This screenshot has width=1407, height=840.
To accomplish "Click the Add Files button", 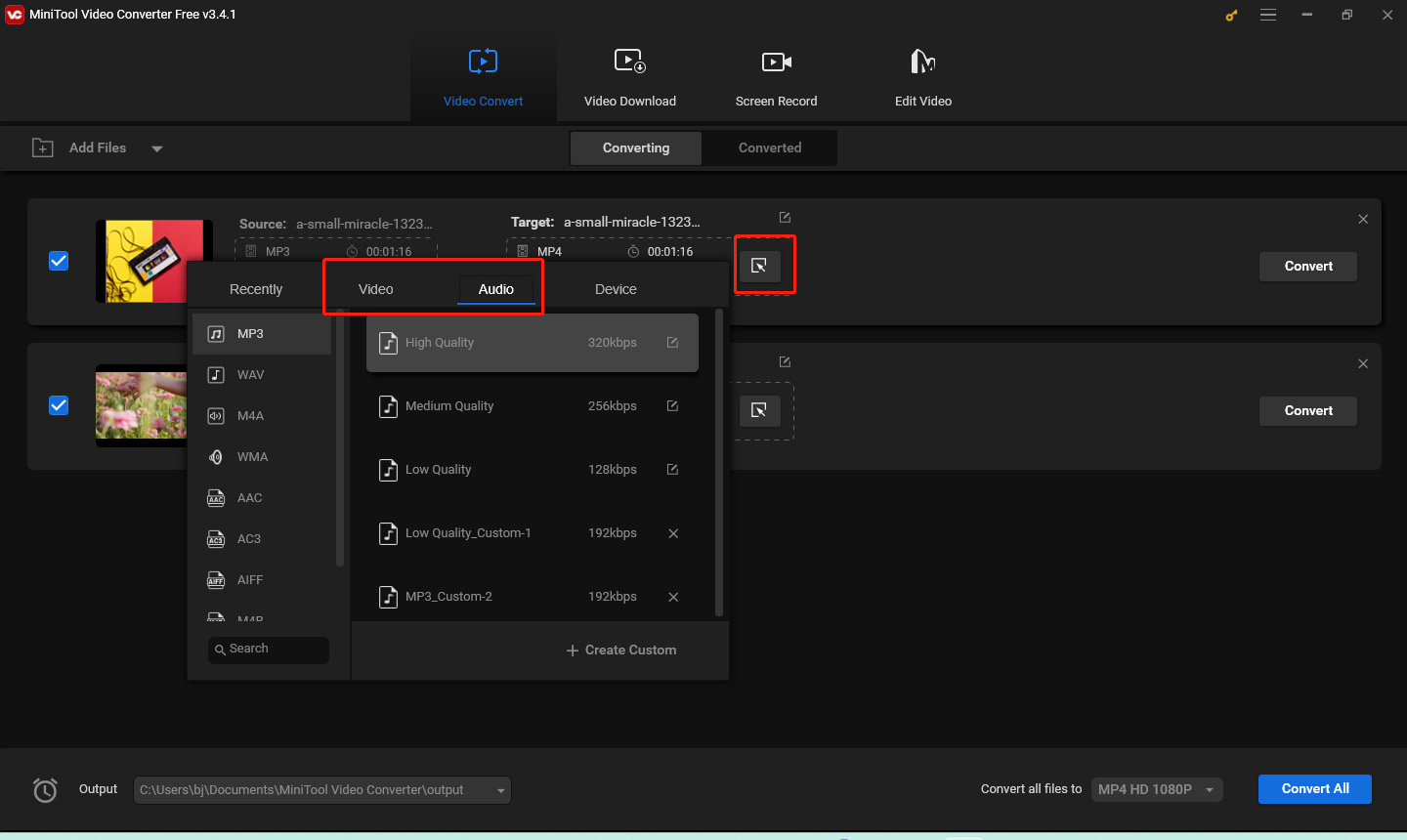I will 80,147.
